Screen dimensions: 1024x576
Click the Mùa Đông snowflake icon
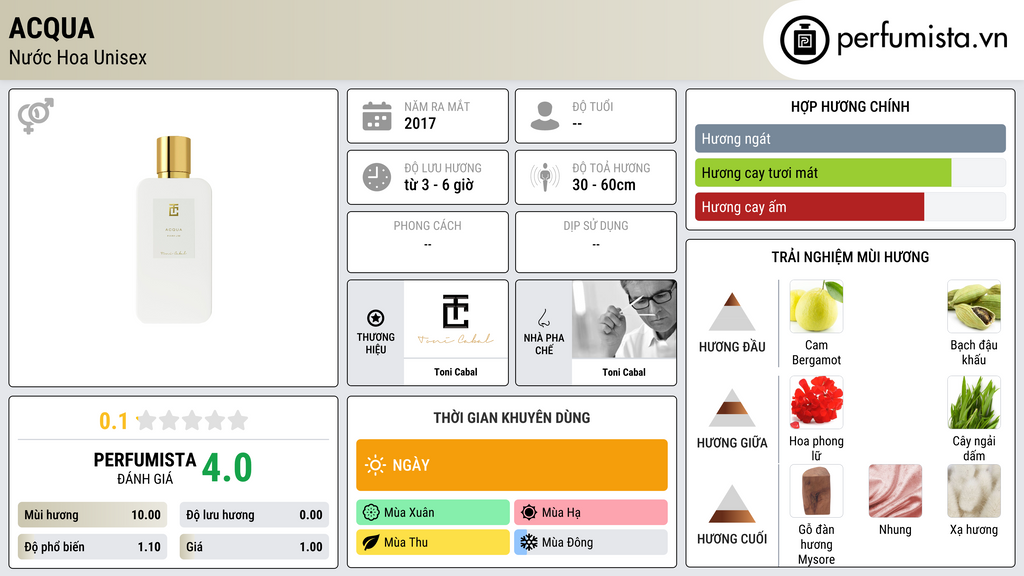(529, 542)
